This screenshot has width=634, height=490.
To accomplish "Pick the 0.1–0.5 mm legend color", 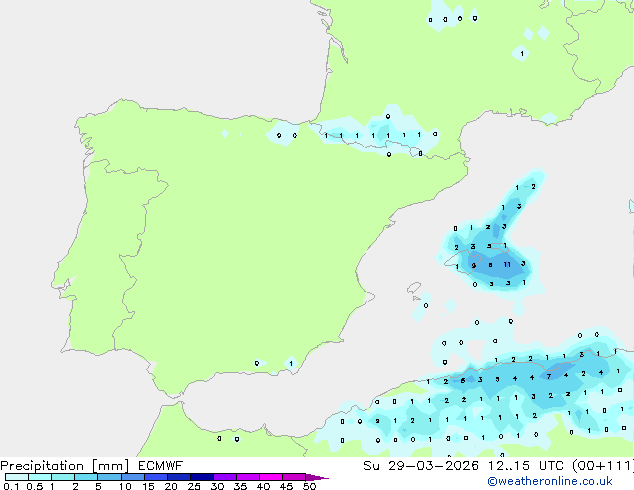I will click(x=17, y=477).
